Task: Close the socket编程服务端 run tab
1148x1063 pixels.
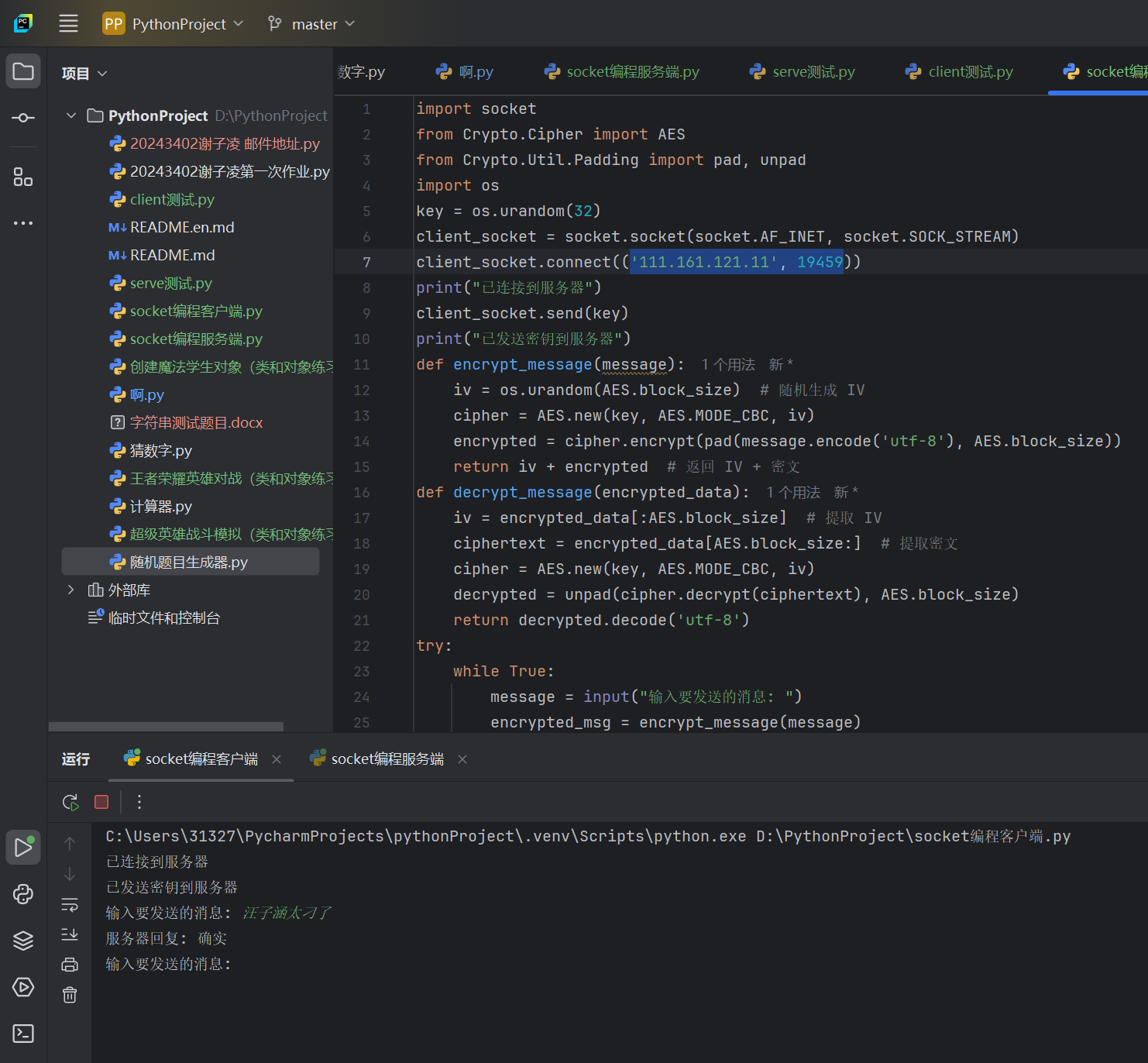Action: (462, 759)
